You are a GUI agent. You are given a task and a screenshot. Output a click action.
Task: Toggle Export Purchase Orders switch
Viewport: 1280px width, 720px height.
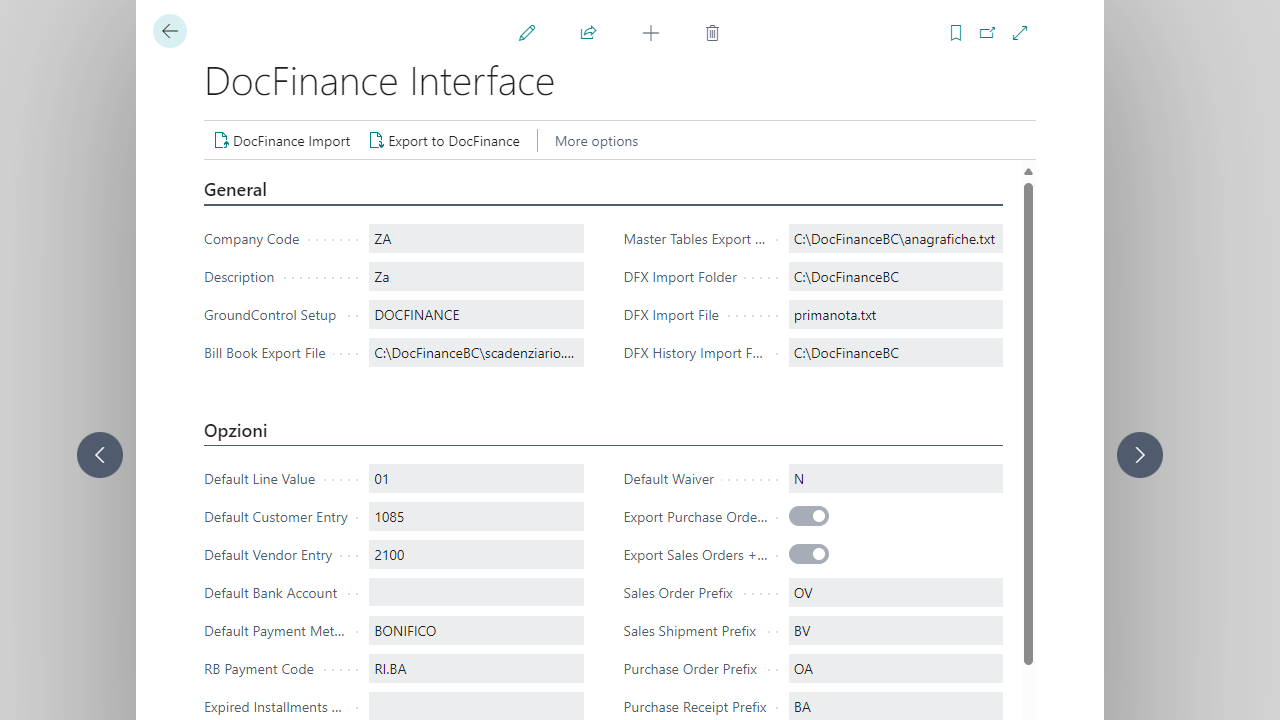click(x=809, y=516)
